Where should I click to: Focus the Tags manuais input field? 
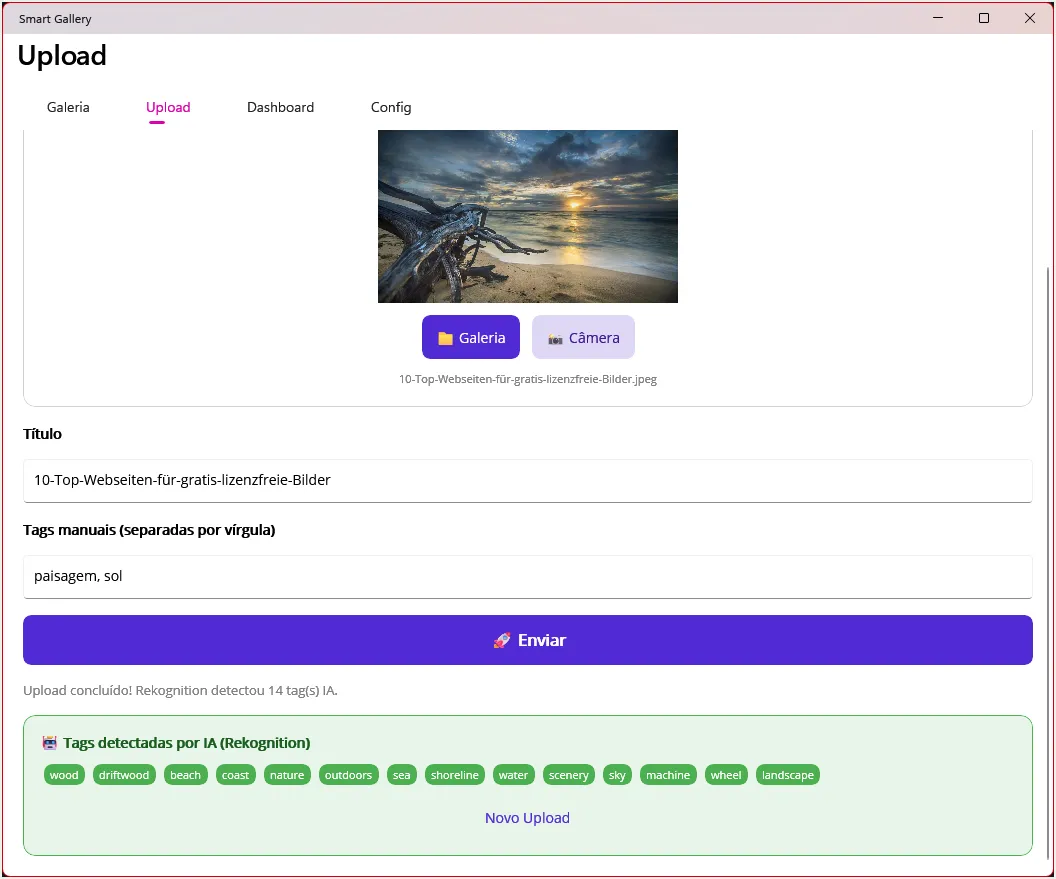[528, 577]
